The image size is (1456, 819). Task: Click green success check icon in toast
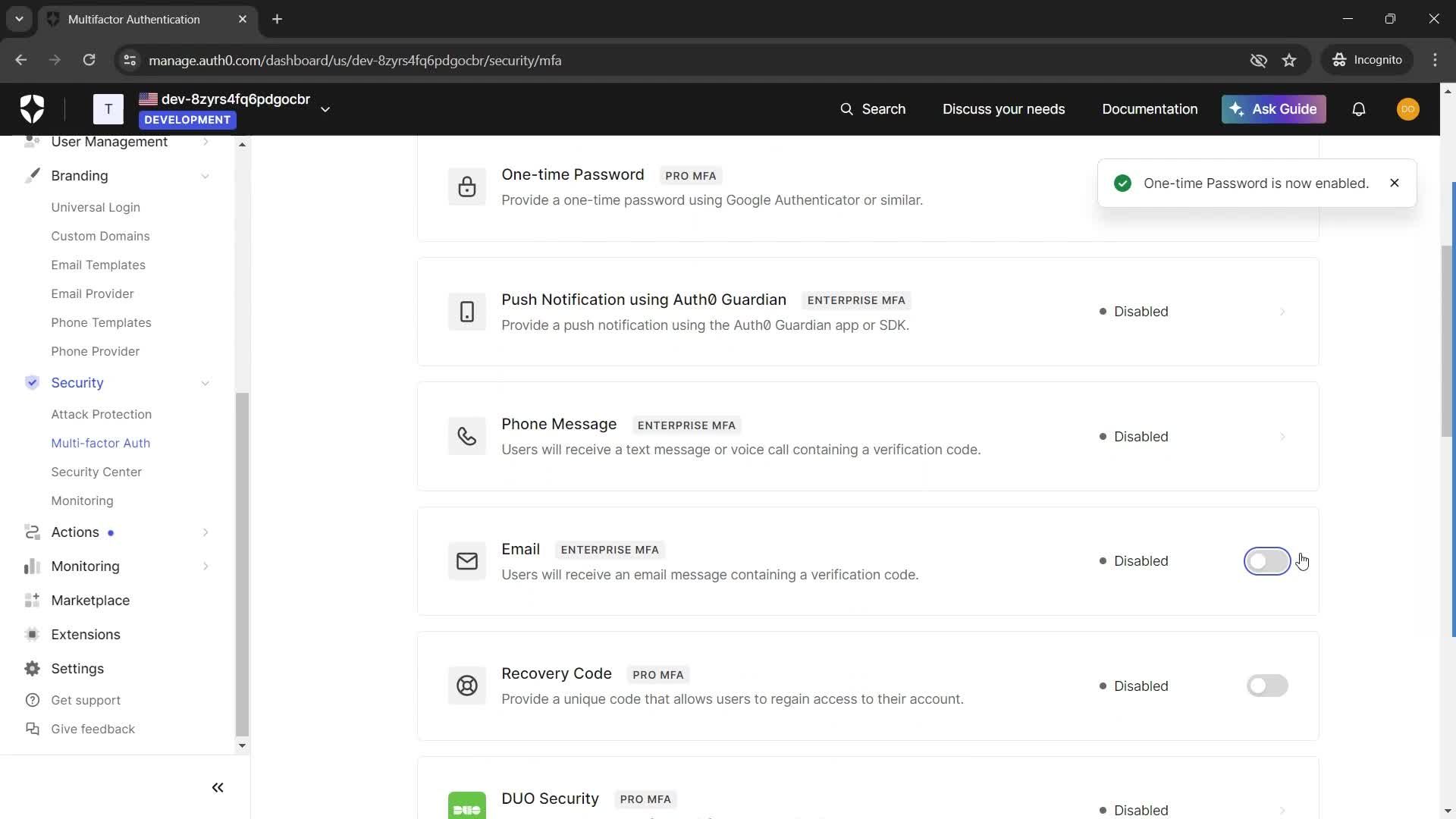click(1122, 183)
